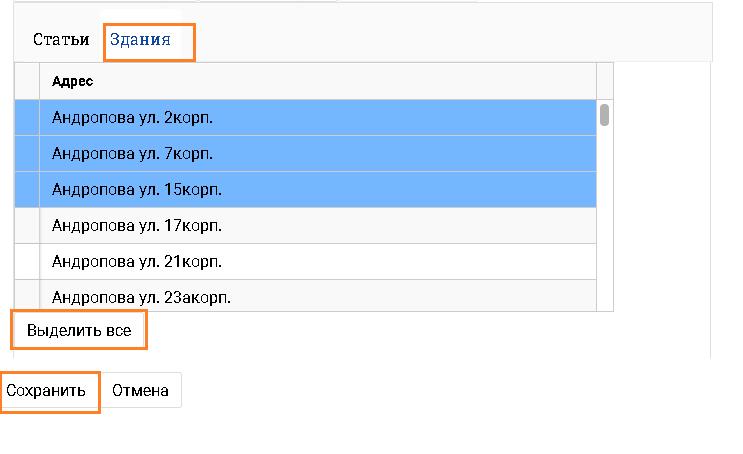Click the address list scrollbar thumb
This screenshot has height=454, width=743.
coord(605,114)
